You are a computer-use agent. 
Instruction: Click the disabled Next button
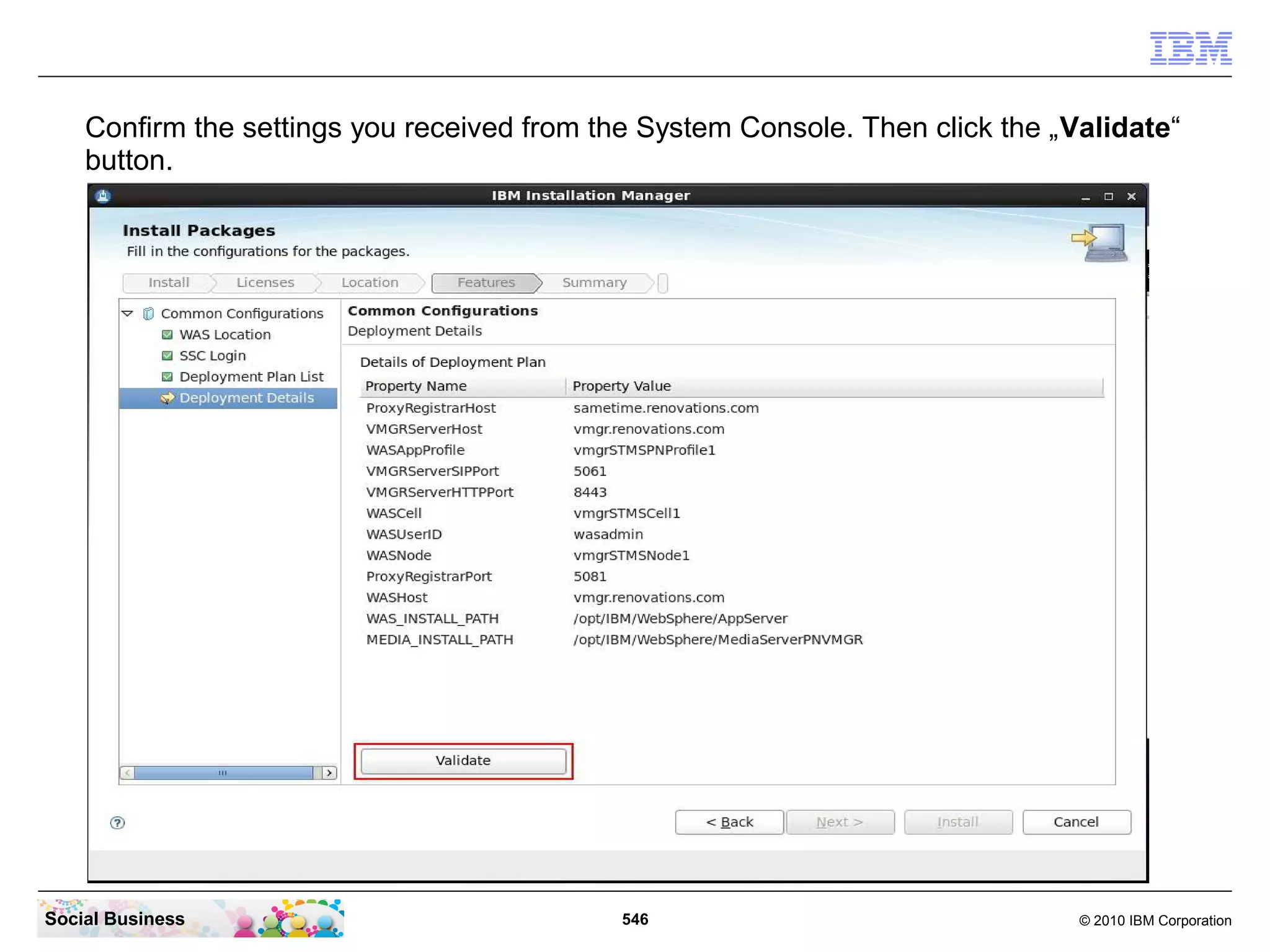pos(840,822)
